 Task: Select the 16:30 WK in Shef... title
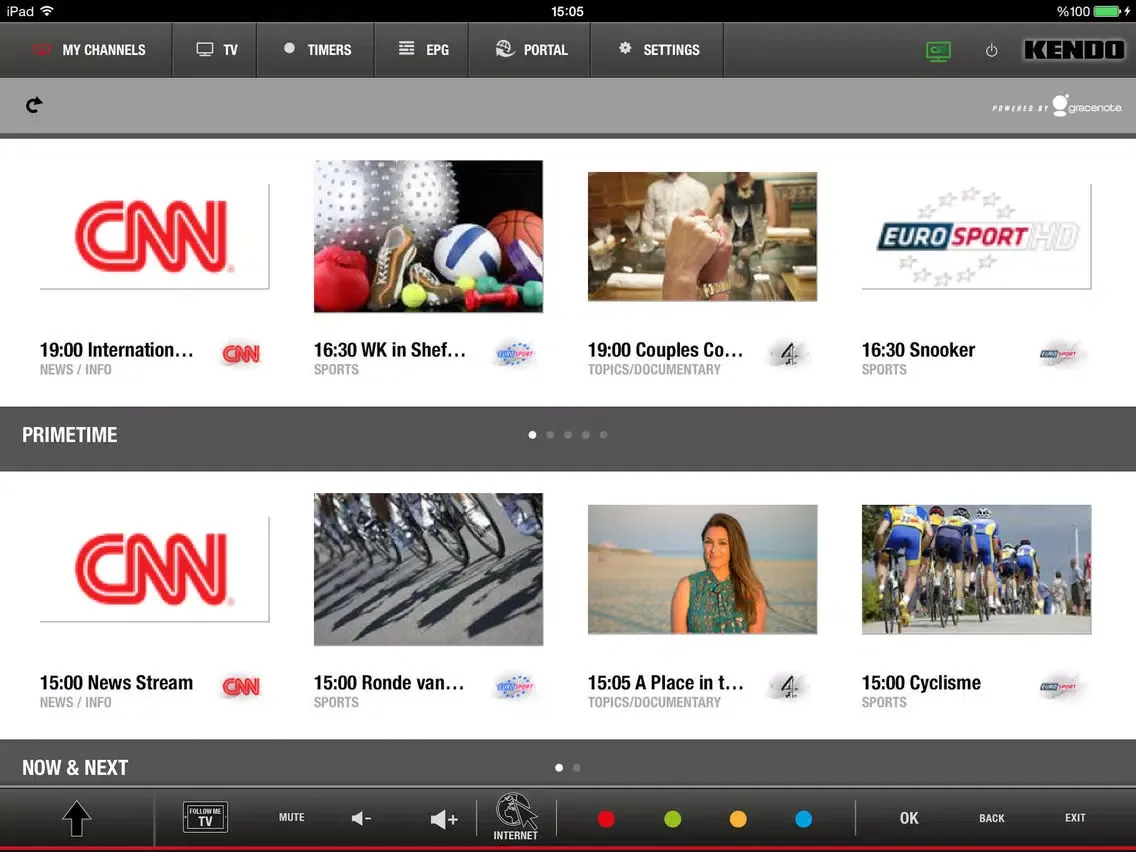point(390,350)
